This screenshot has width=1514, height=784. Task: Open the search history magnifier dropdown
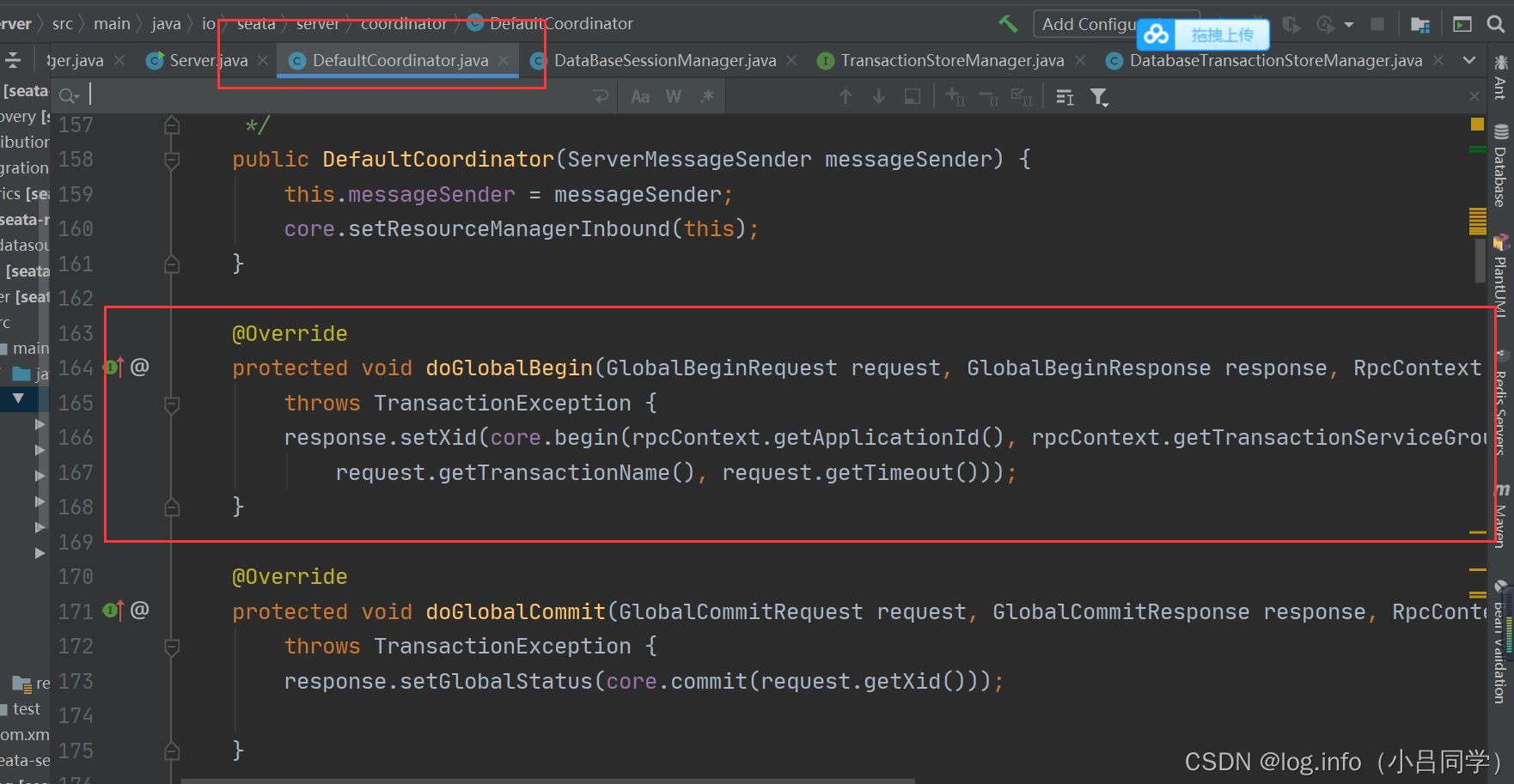70,96
